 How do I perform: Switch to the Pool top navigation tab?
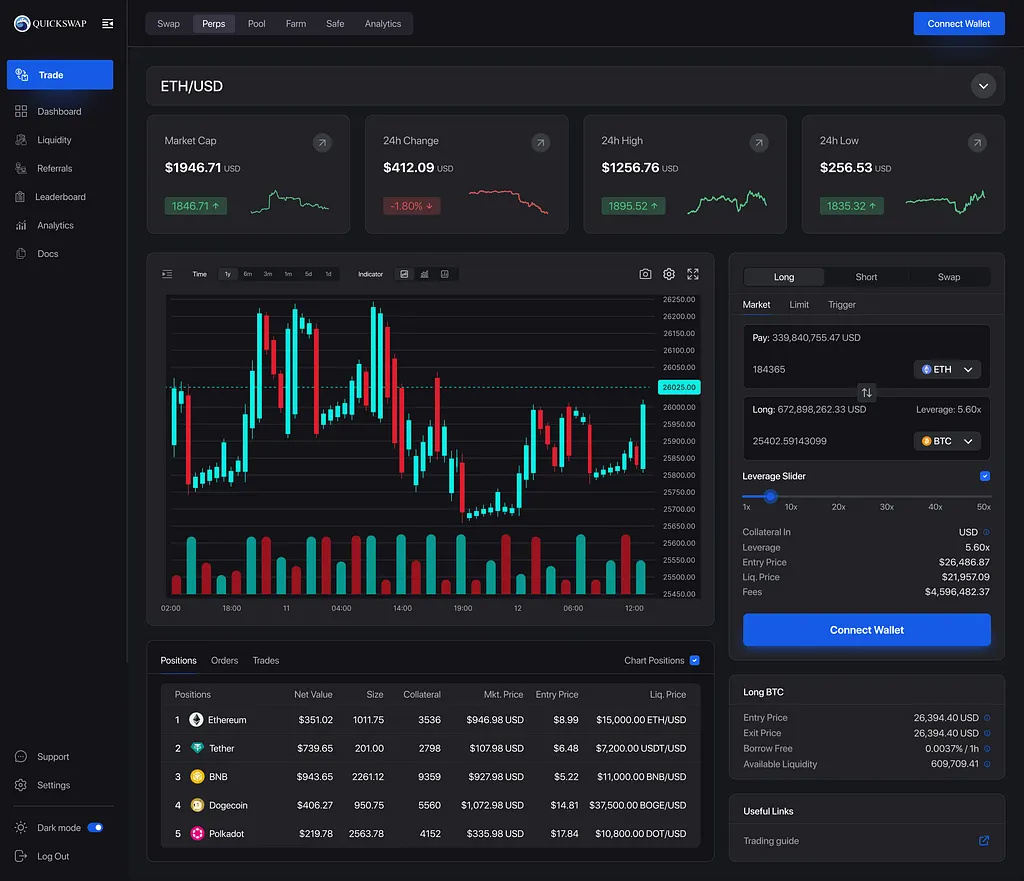257,24
